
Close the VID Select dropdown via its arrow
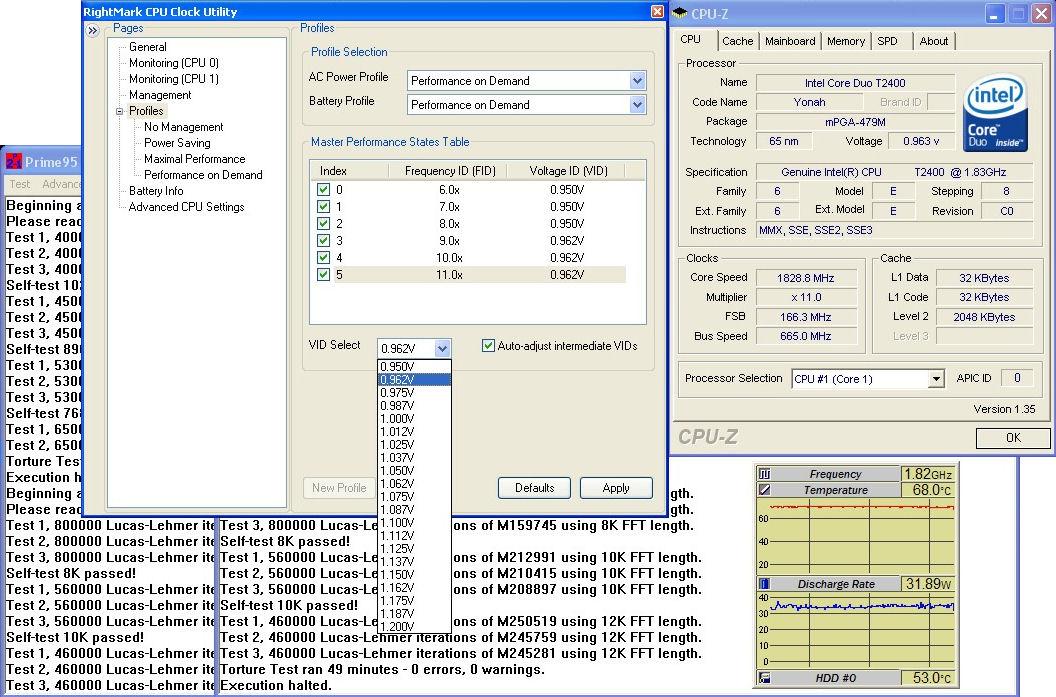(442, 348)
